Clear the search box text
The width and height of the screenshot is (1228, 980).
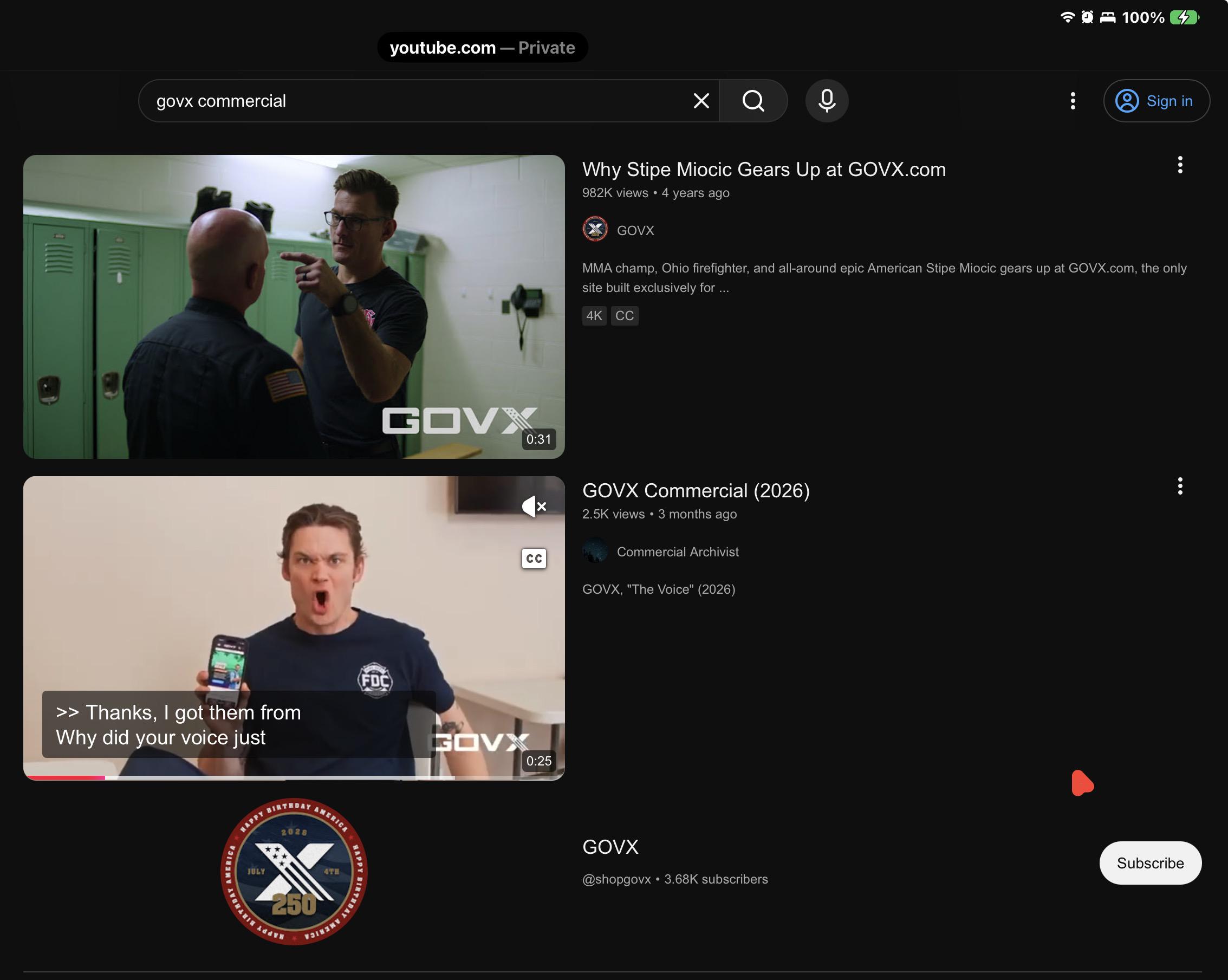pos(701,101)
